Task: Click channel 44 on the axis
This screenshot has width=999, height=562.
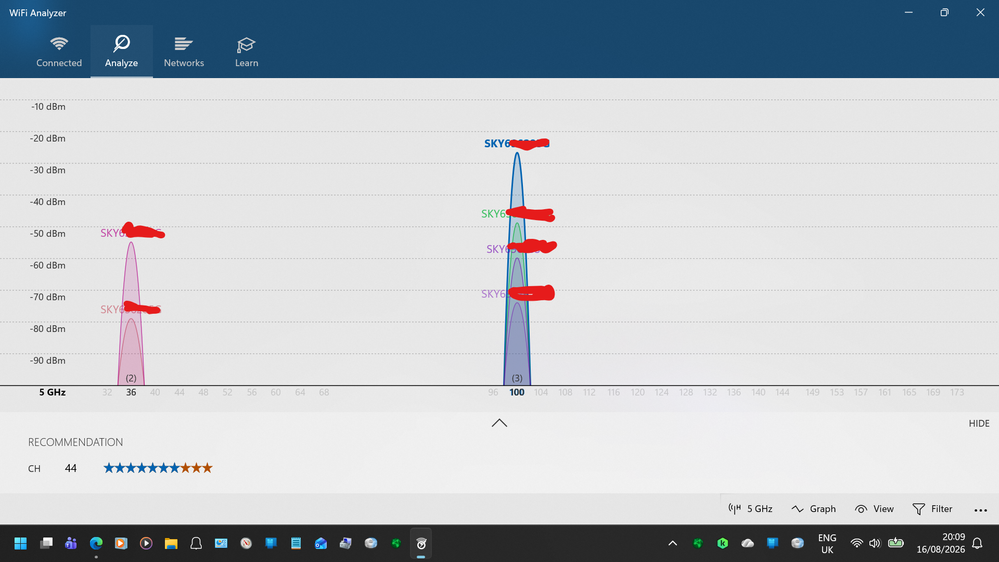Action: point(179,393)
